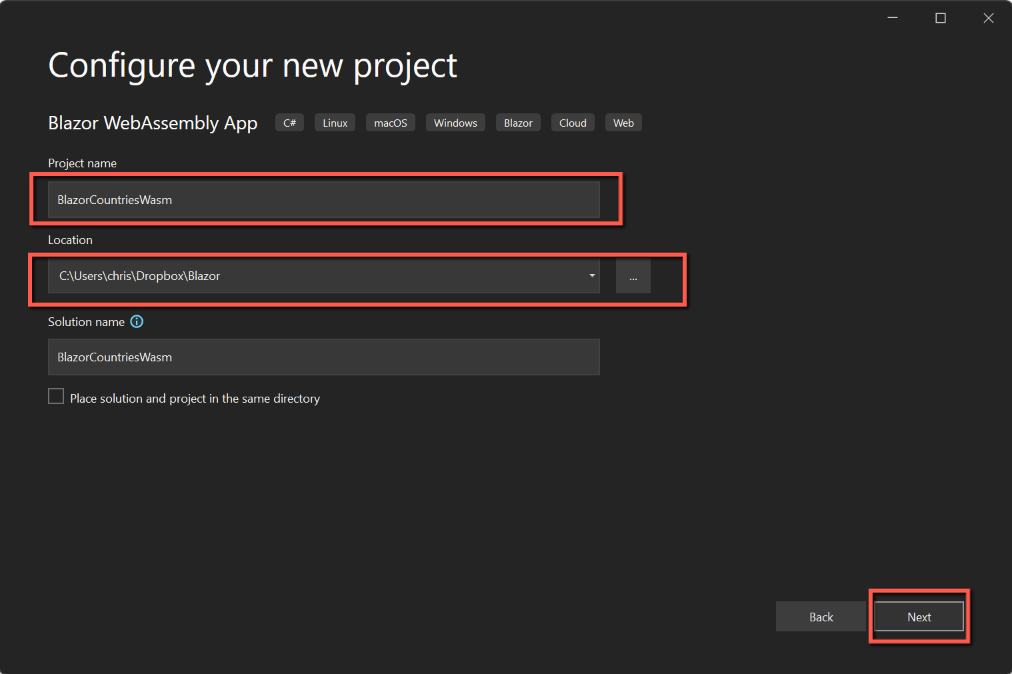1012x674 pixels.
Task: Expand the Location path dropdown arrow
Action: [591, 276]
